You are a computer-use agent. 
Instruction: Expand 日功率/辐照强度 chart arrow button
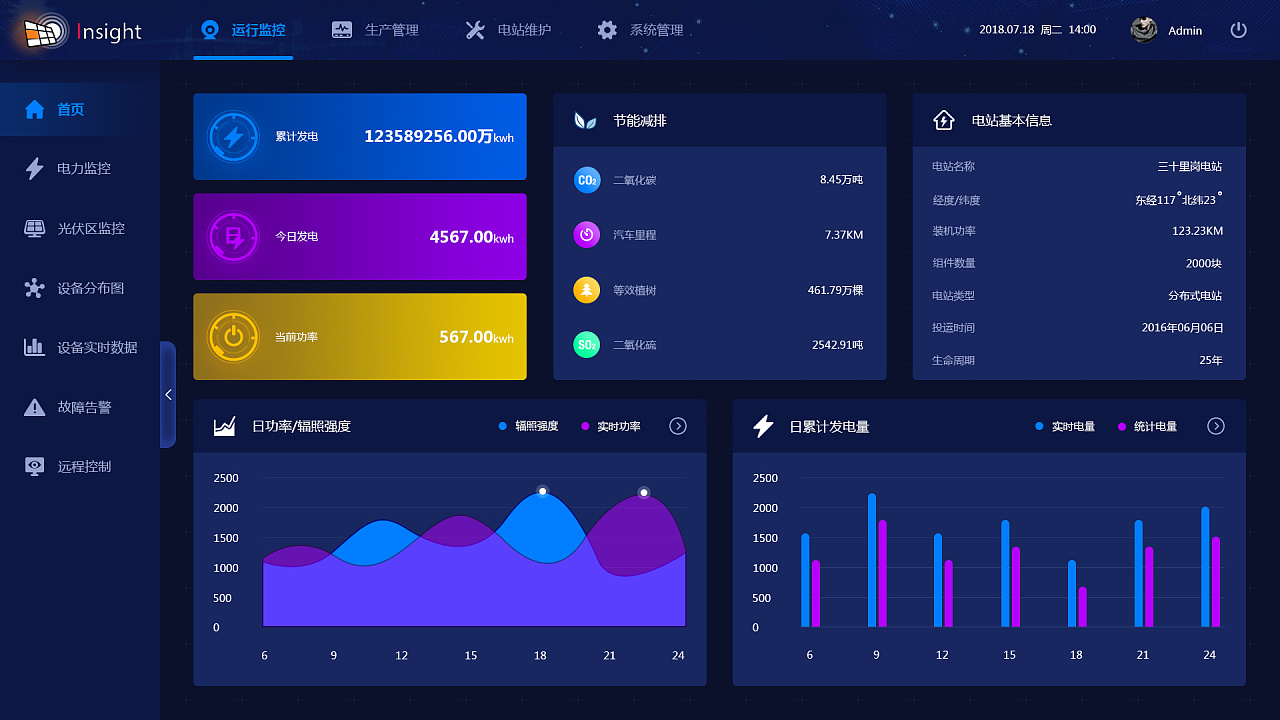(678, 426)
